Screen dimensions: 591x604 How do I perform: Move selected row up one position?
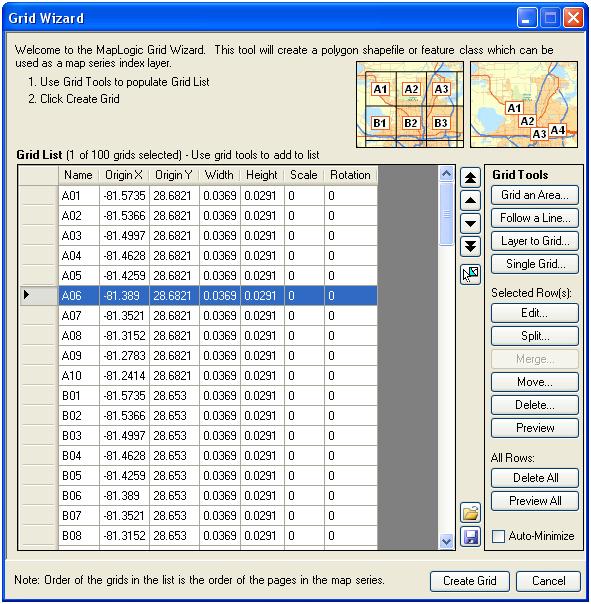[470, 201]
